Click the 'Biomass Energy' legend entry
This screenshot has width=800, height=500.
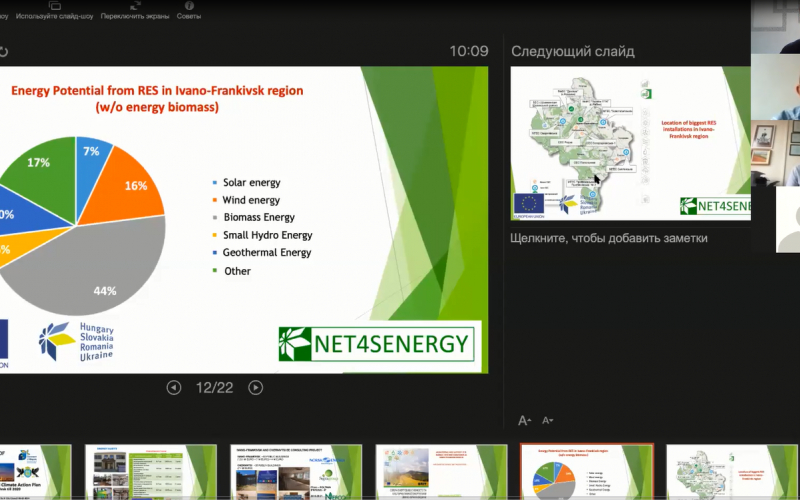pos(254,217)
